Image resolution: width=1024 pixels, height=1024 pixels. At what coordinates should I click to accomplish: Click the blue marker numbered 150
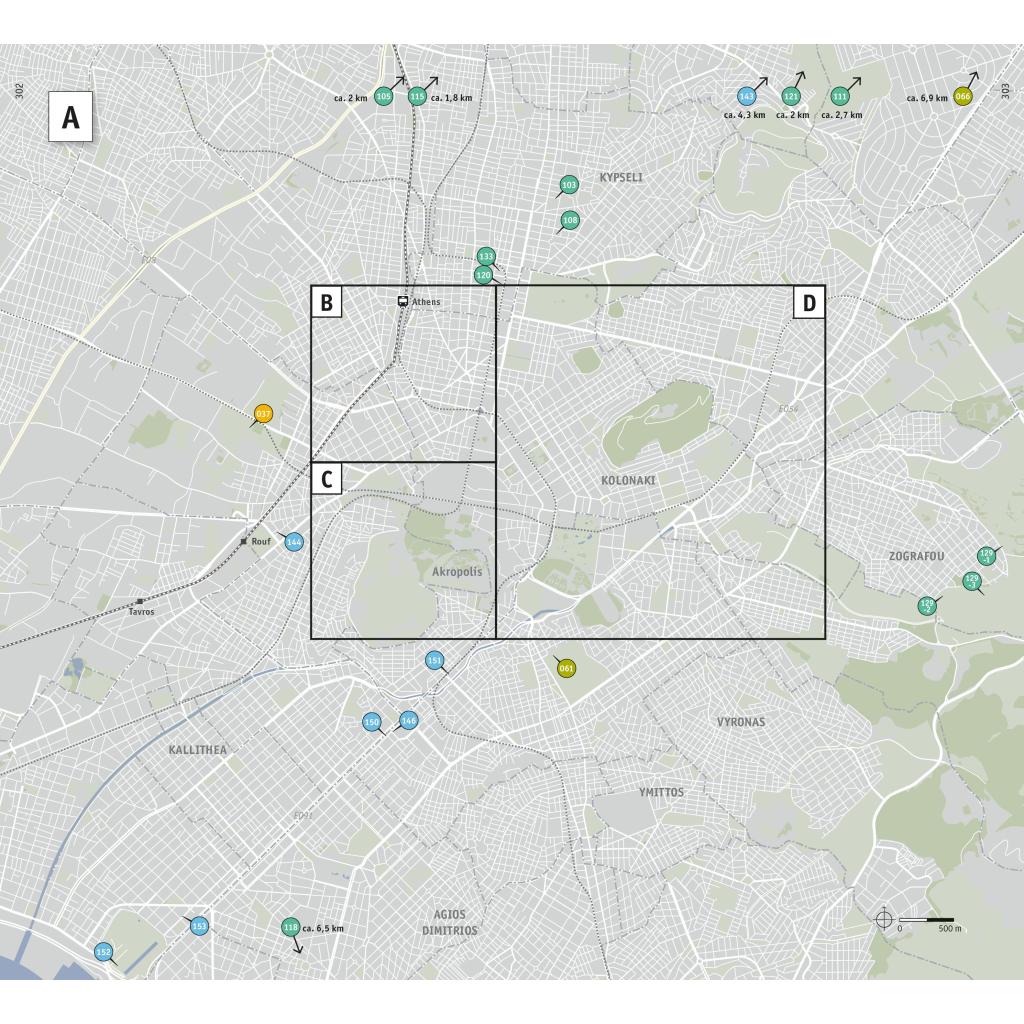(x=372, y=722)
